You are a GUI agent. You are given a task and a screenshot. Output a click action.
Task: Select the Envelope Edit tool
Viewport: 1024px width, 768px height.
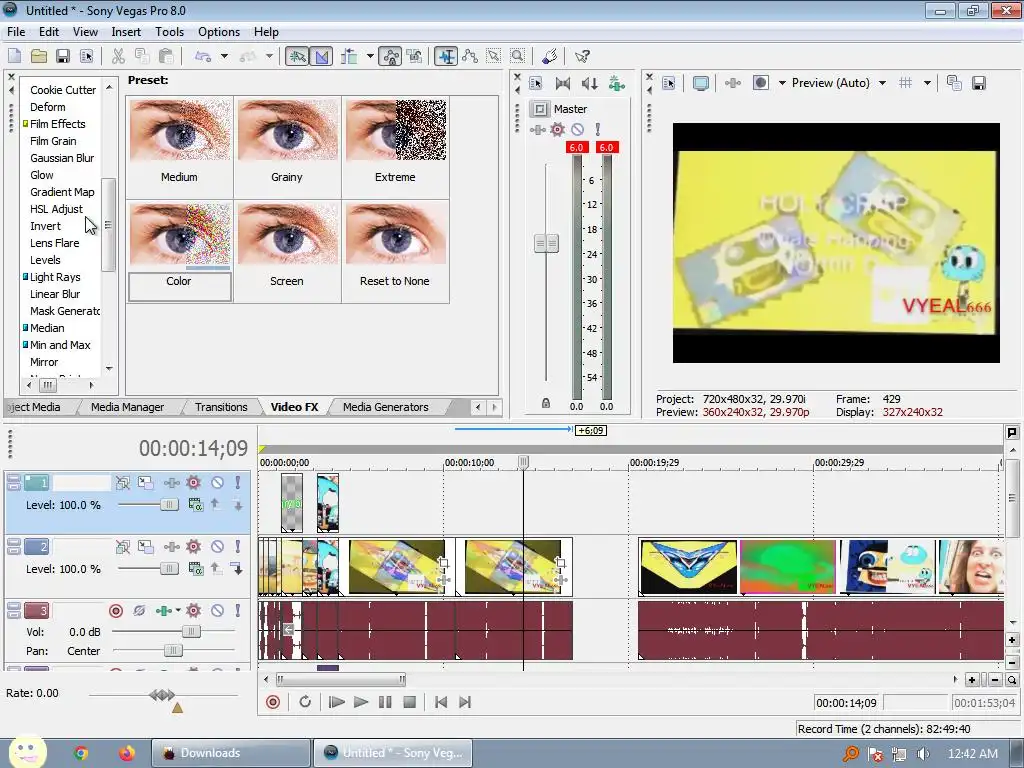coord(470,56)
